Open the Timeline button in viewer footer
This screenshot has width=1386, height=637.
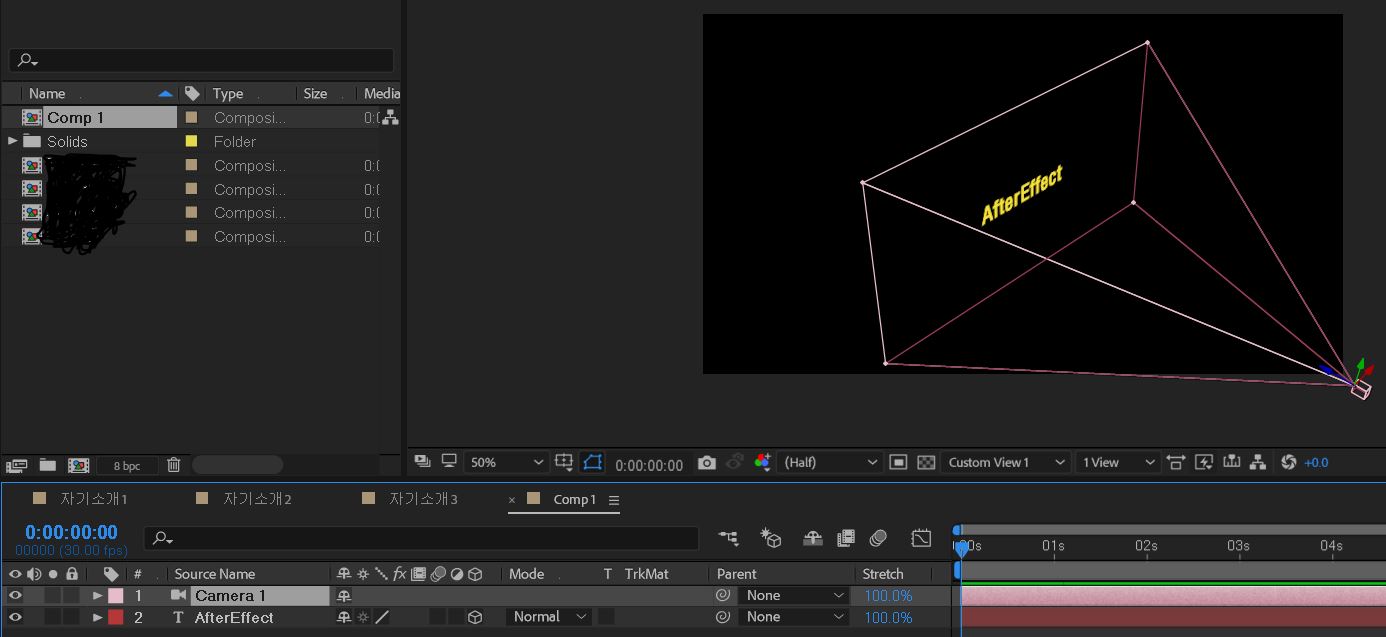coord(1231,462)
